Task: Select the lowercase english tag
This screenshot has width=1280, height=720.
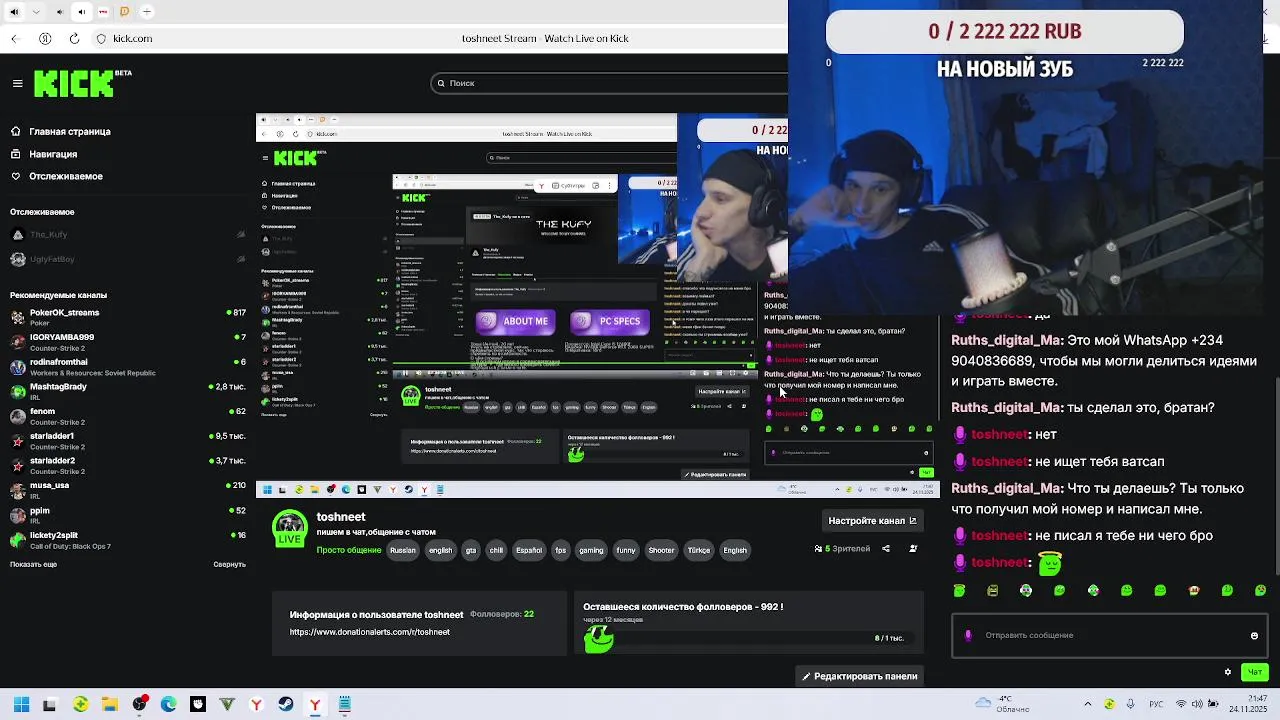Action: (441, 550)
